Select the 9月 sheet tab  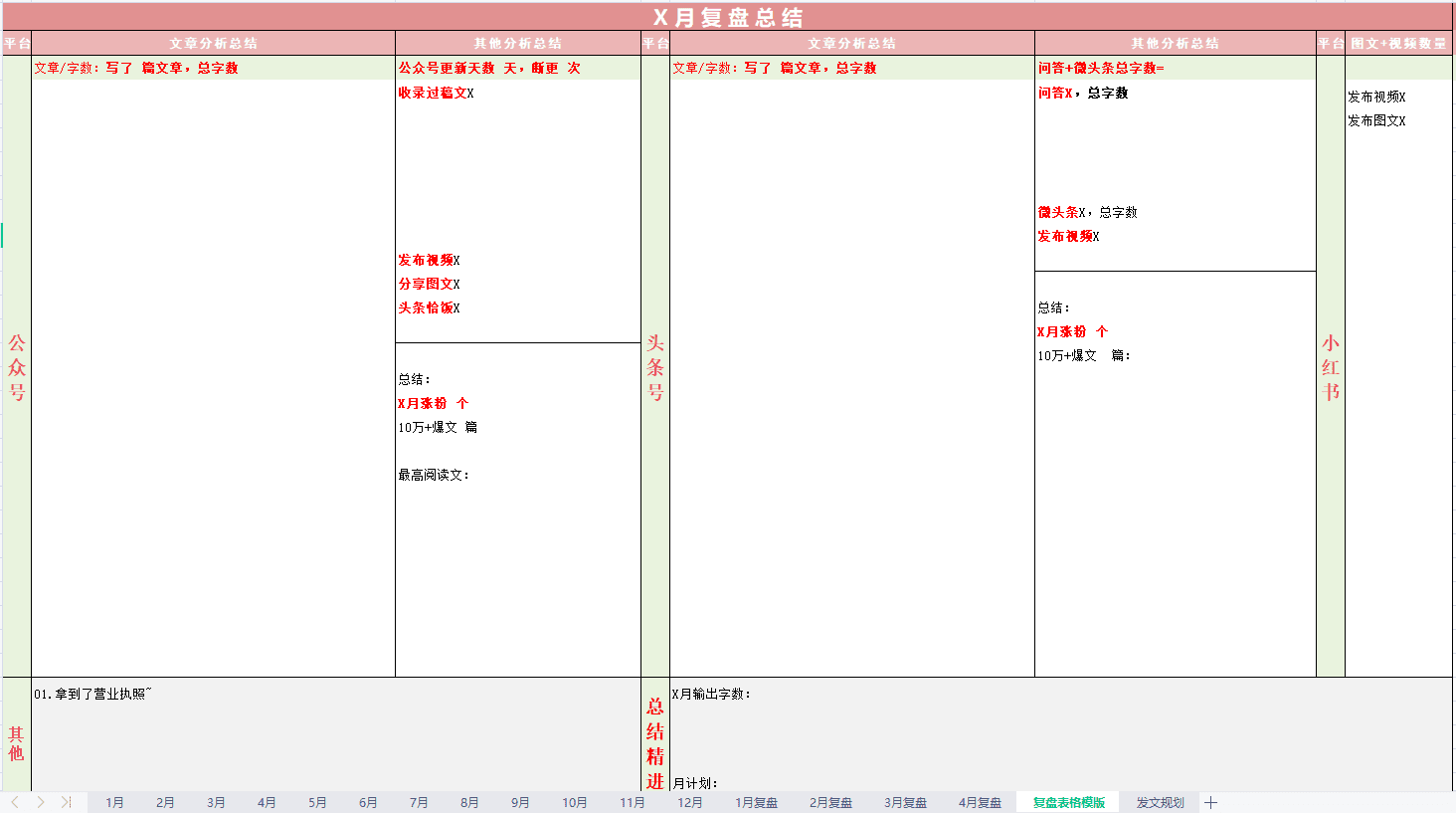tap(520, 802)
